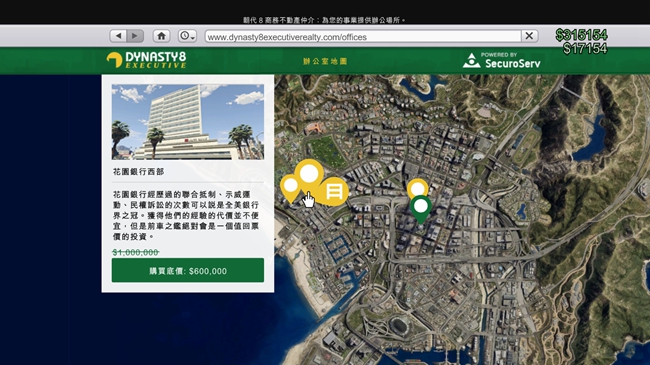
Task: Open the browser history dropdown
Action: tap(187, 36)
